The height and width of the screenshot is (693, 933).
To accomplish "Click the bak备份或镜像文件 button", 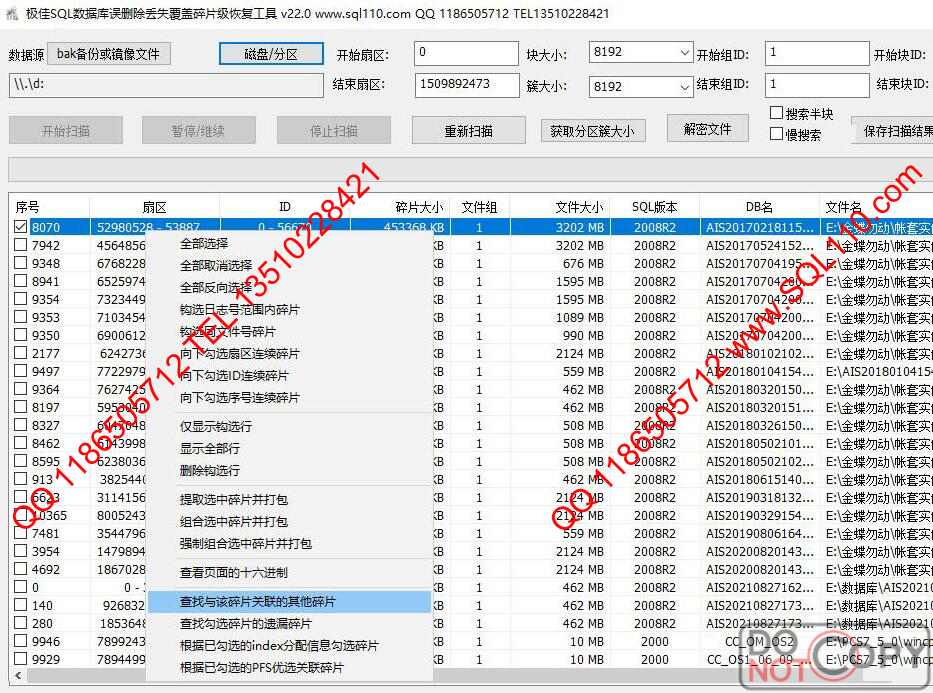I will click(x=108, y=53).
